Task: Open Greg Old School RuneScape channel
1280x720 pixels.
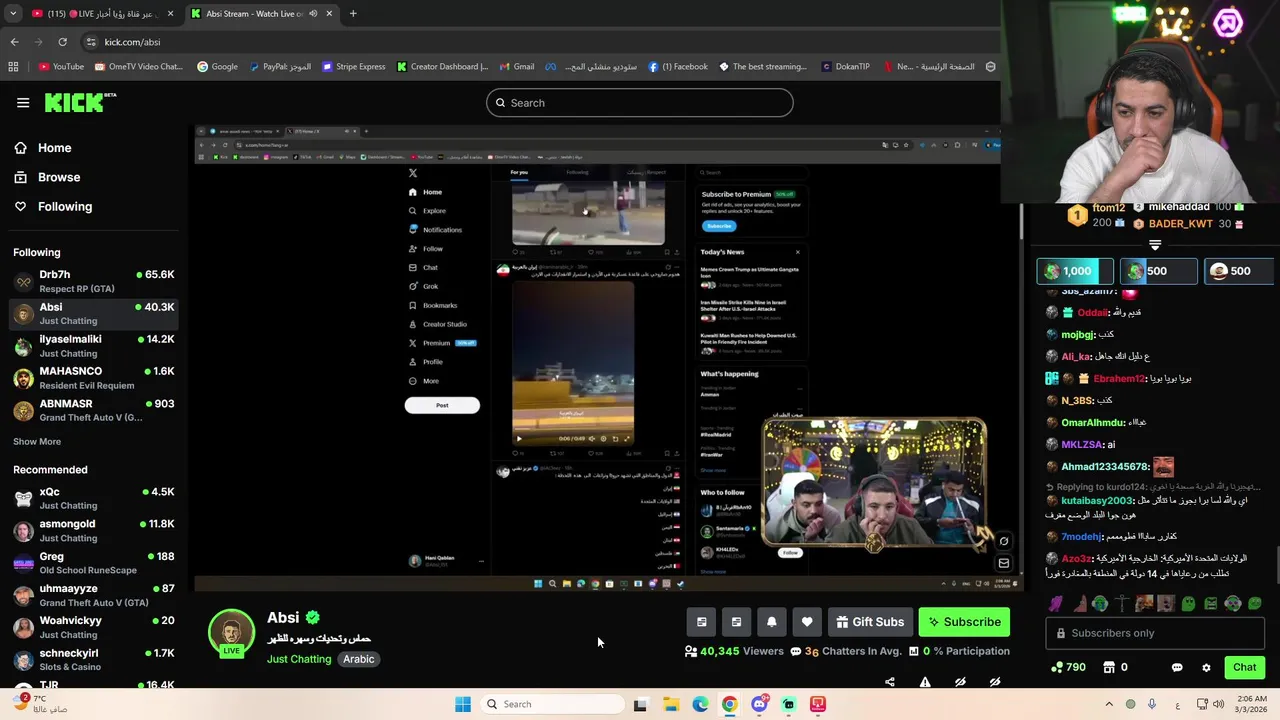Action: click(x=94, y=563)
